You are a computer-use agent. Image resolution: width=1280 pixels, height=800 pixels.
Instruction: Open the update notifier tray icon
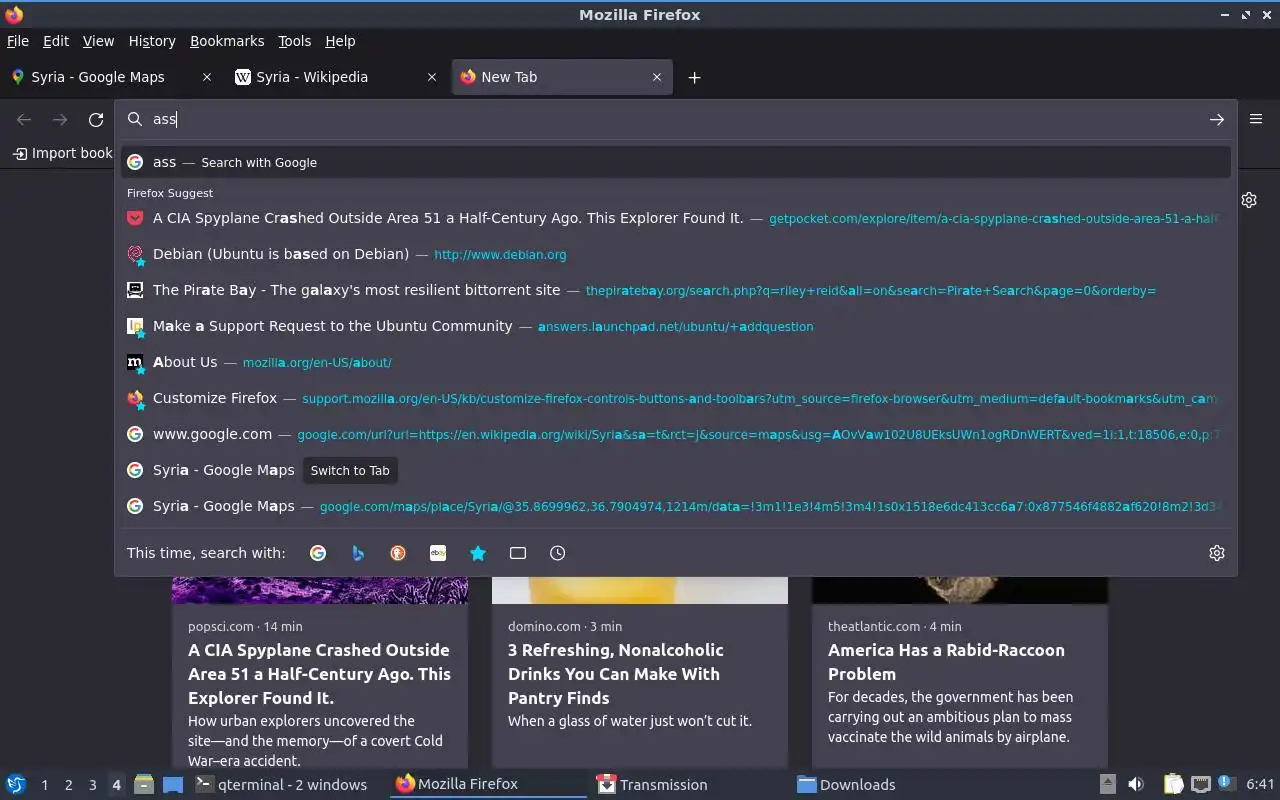1226,784
